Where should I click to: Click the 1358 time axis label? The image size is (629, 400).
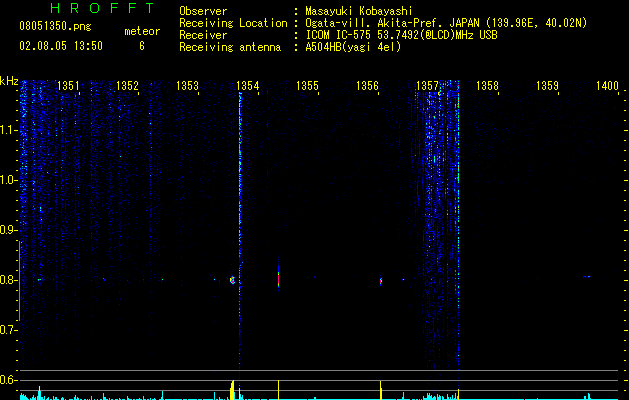(x=487, y=86)
